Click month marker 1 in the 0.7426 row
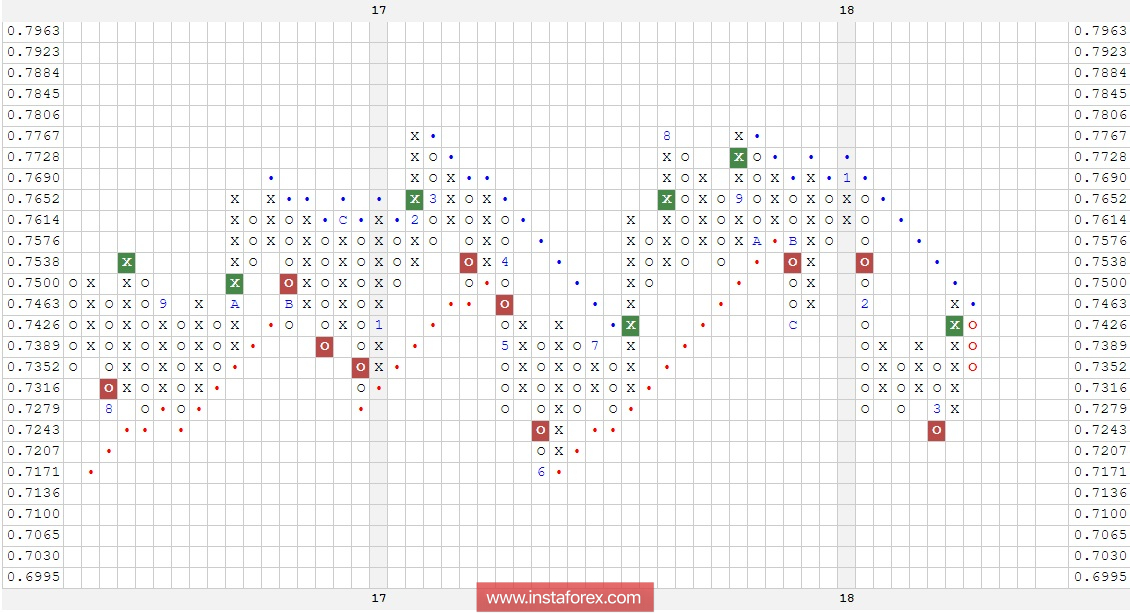1130x613 pixels. [x=379, y=325]
